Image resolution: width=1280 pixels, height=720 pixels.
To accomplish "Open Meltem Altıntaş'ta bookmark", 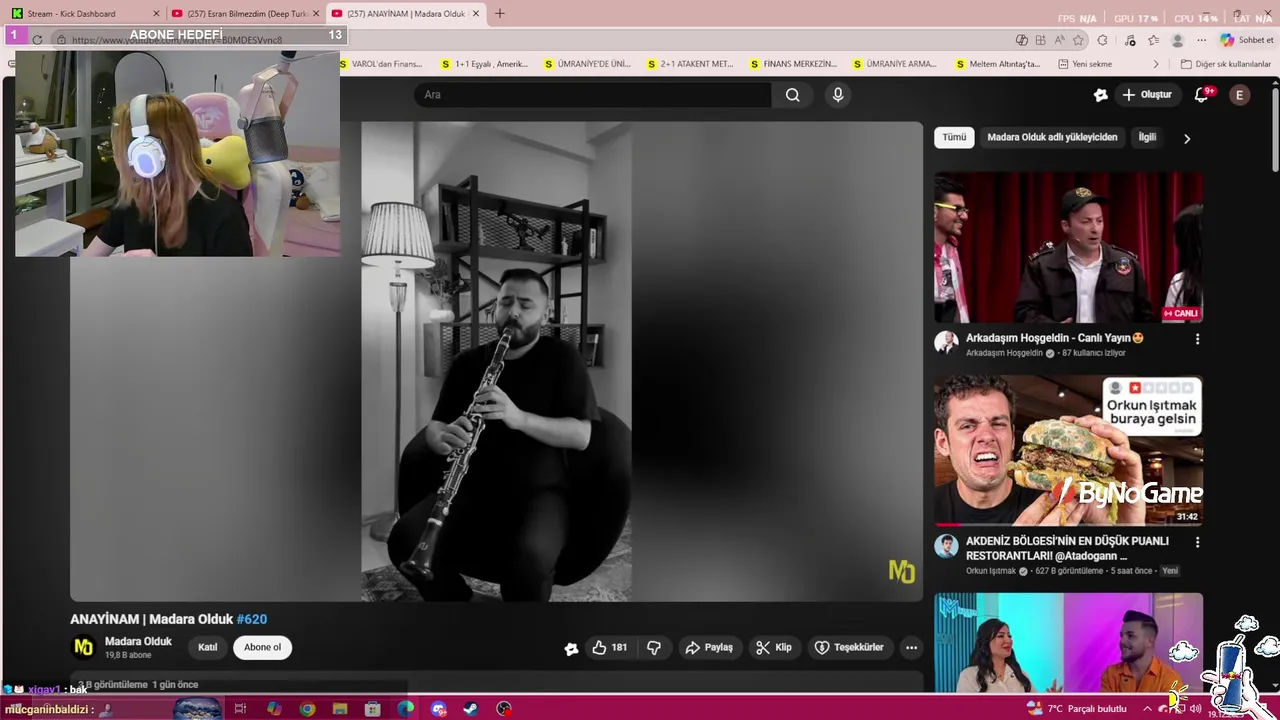I will (x=998, y=64).
